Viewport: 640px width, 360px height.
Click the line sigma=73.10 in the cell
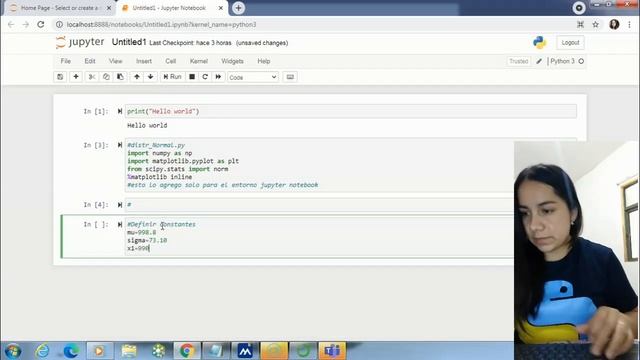pos(147,240)
